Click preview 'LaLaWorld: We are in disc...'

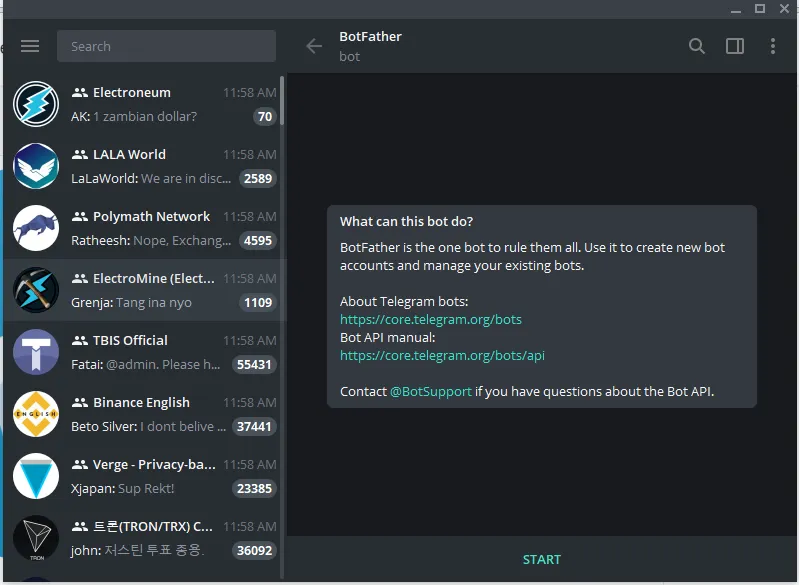(x=151, y=178)
